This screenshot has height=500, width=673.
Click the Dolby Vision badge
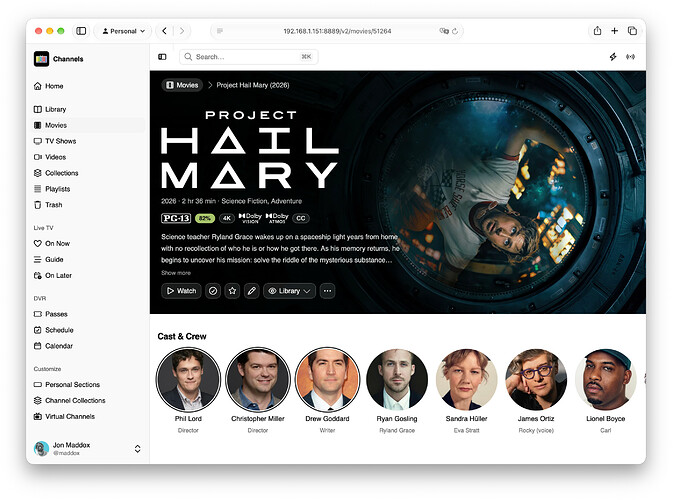point(250,218)
